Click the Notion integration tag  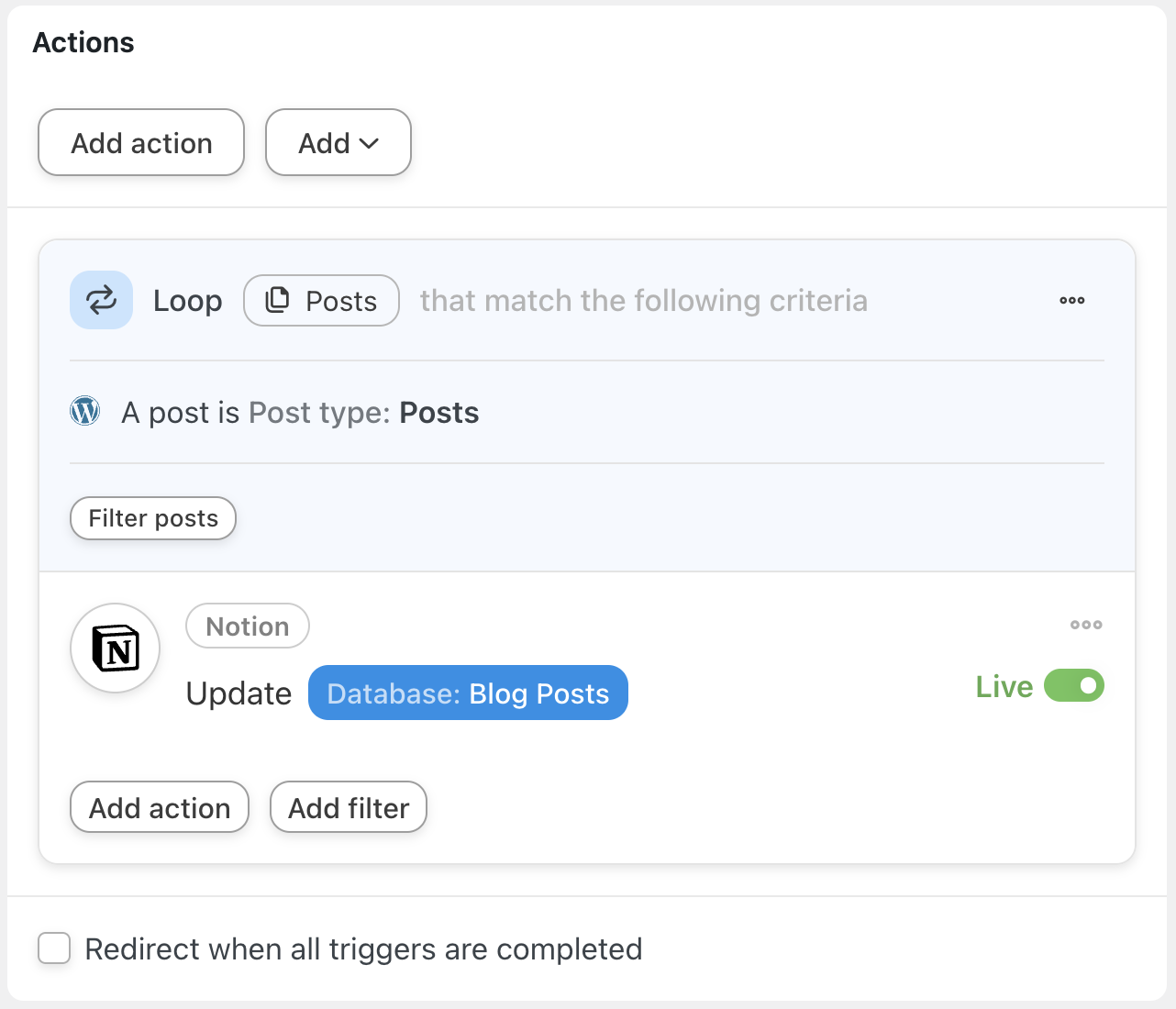tap(248, 626)
